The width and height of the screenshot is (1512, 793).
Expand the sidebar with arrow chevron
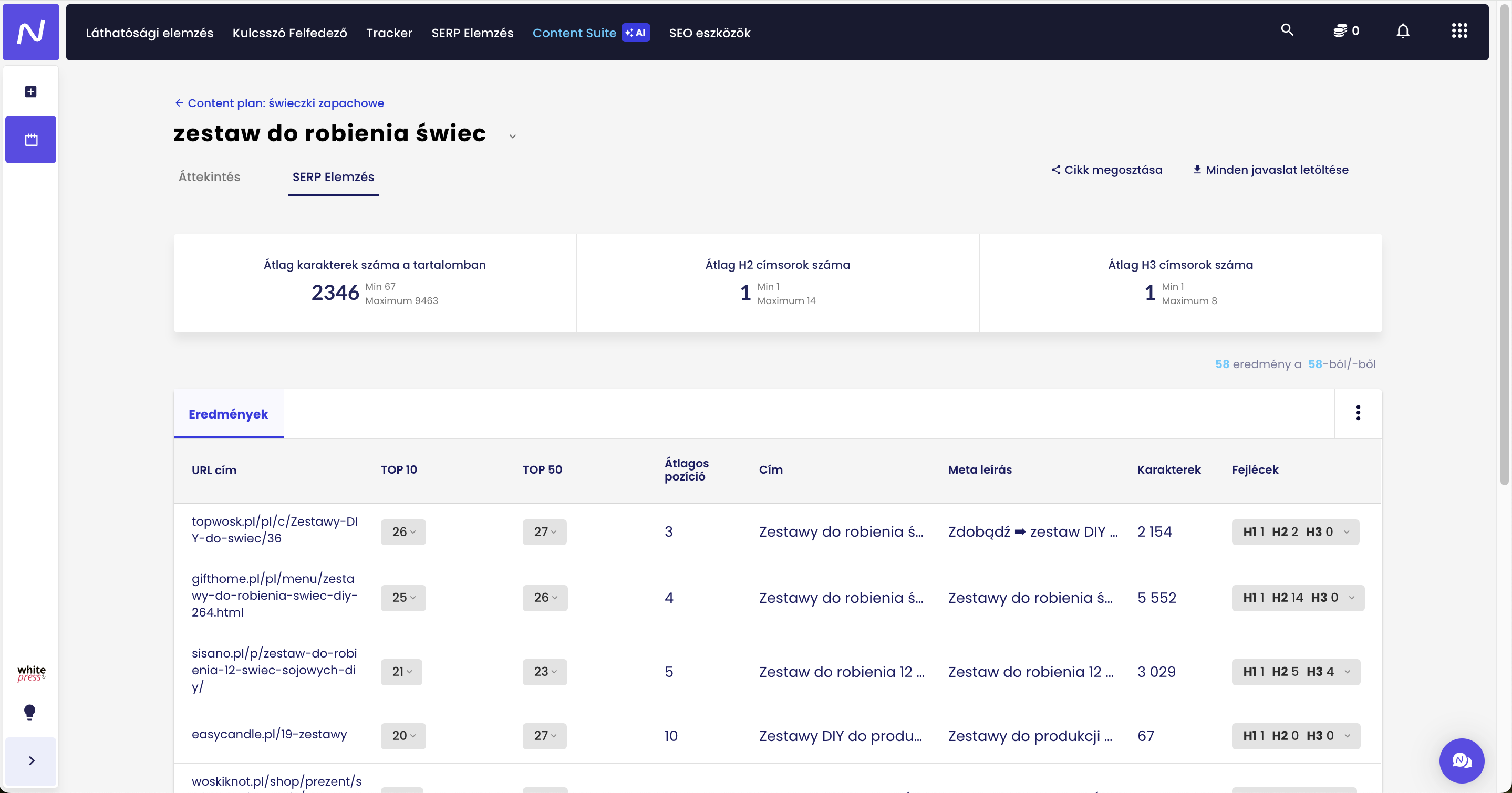(31, 761)
